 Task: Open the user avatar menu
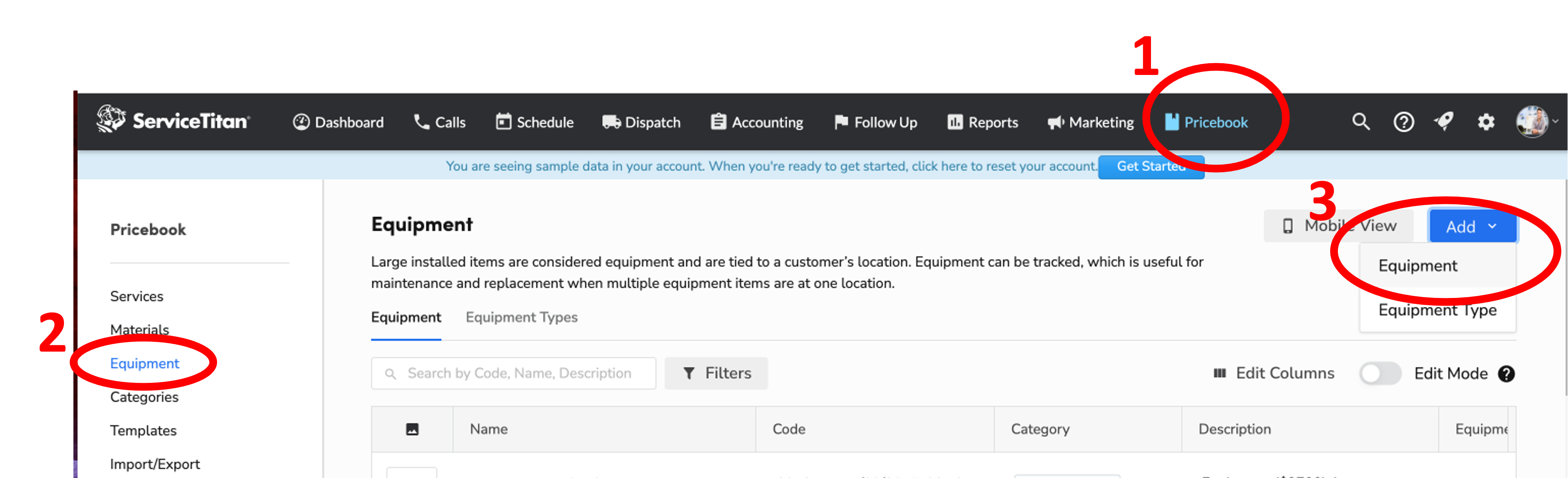pos(1536,122)
